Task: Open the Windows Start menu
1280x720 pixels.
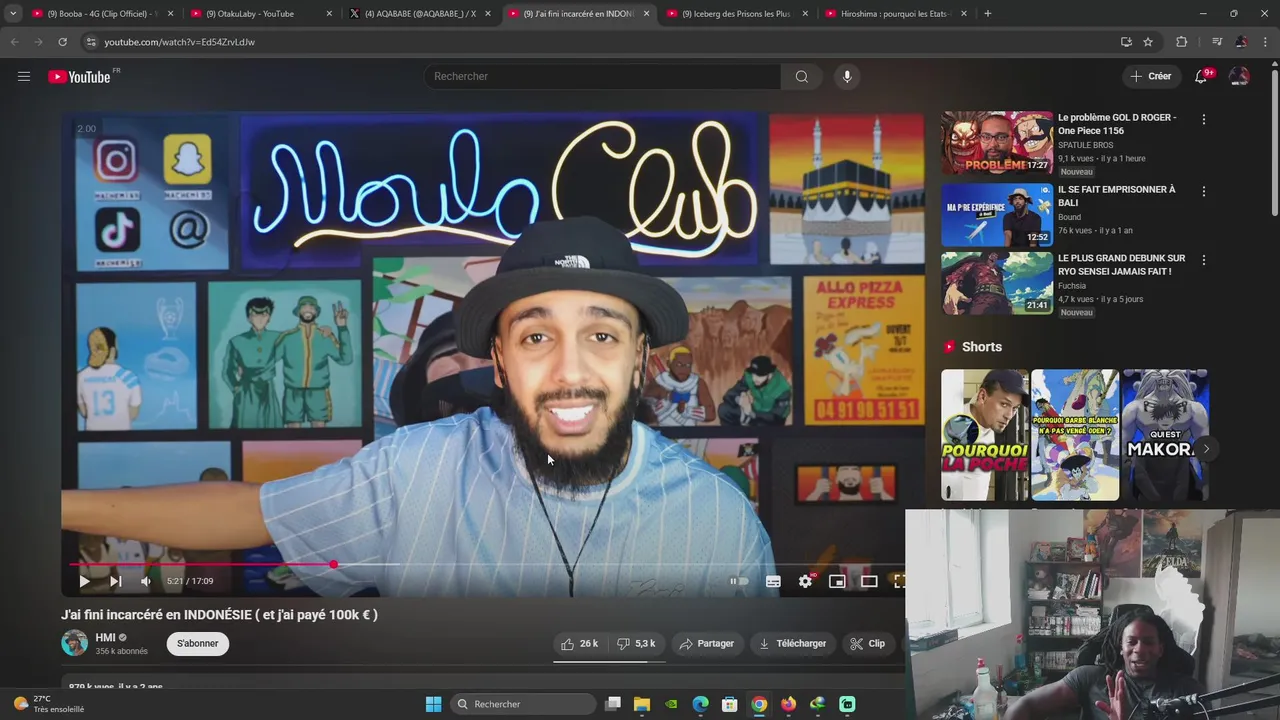Action: 433,704
